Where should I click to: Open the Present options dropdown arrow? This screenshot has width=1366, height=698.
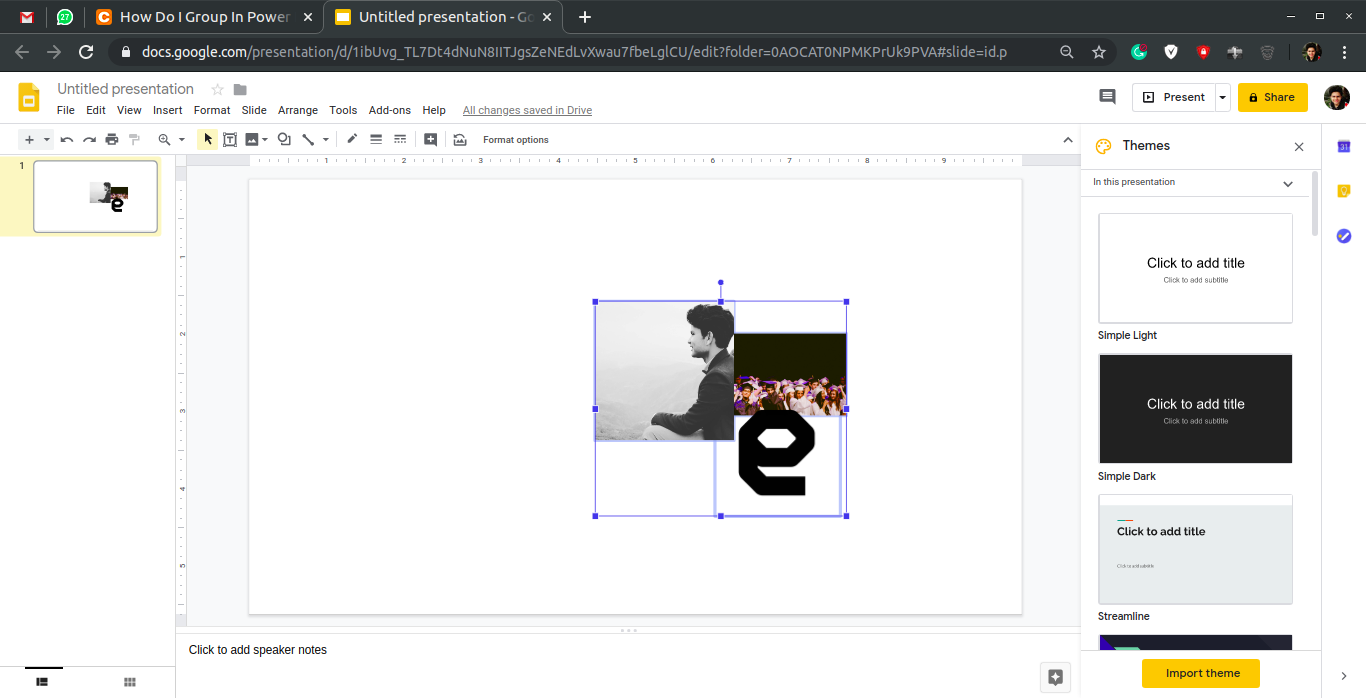tap(1223, 97)
